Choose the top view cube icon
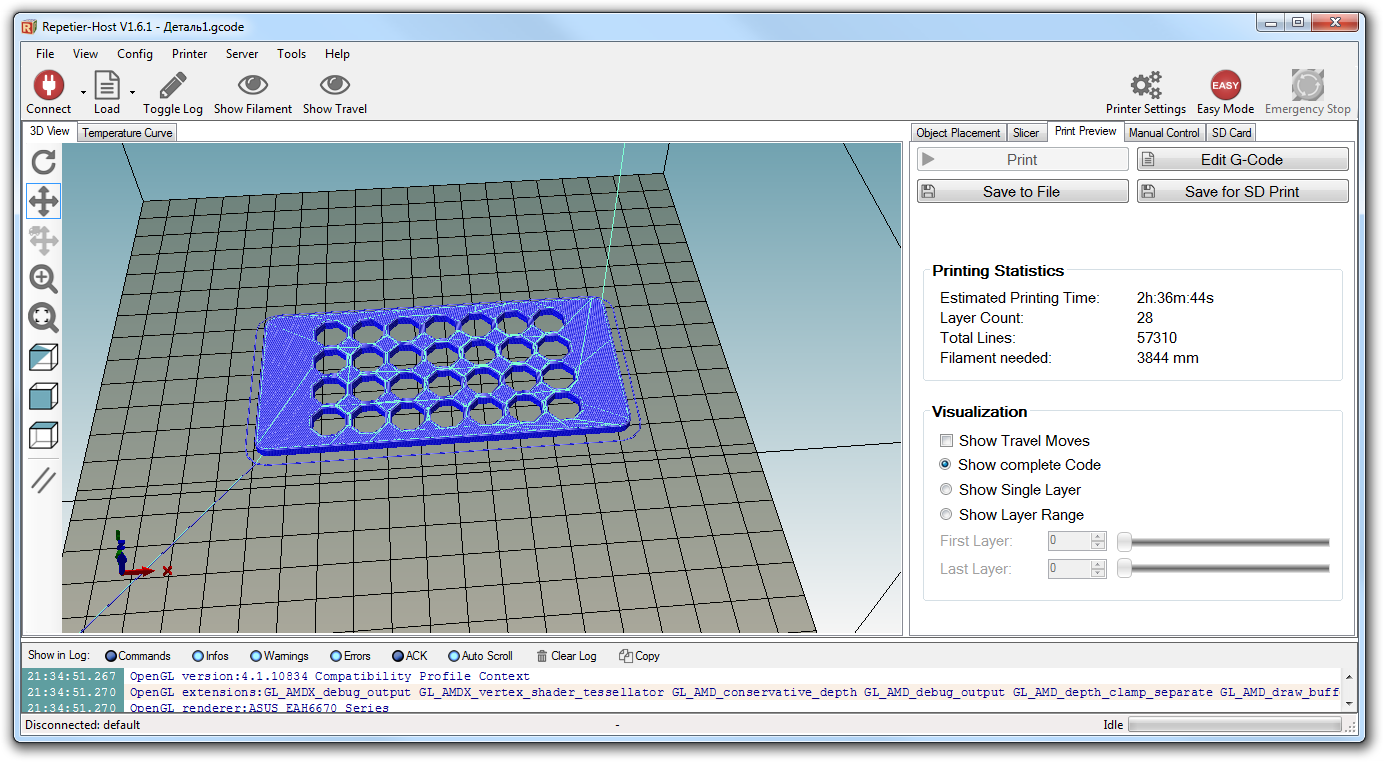 pyautogui.click(x=43, y=435)
